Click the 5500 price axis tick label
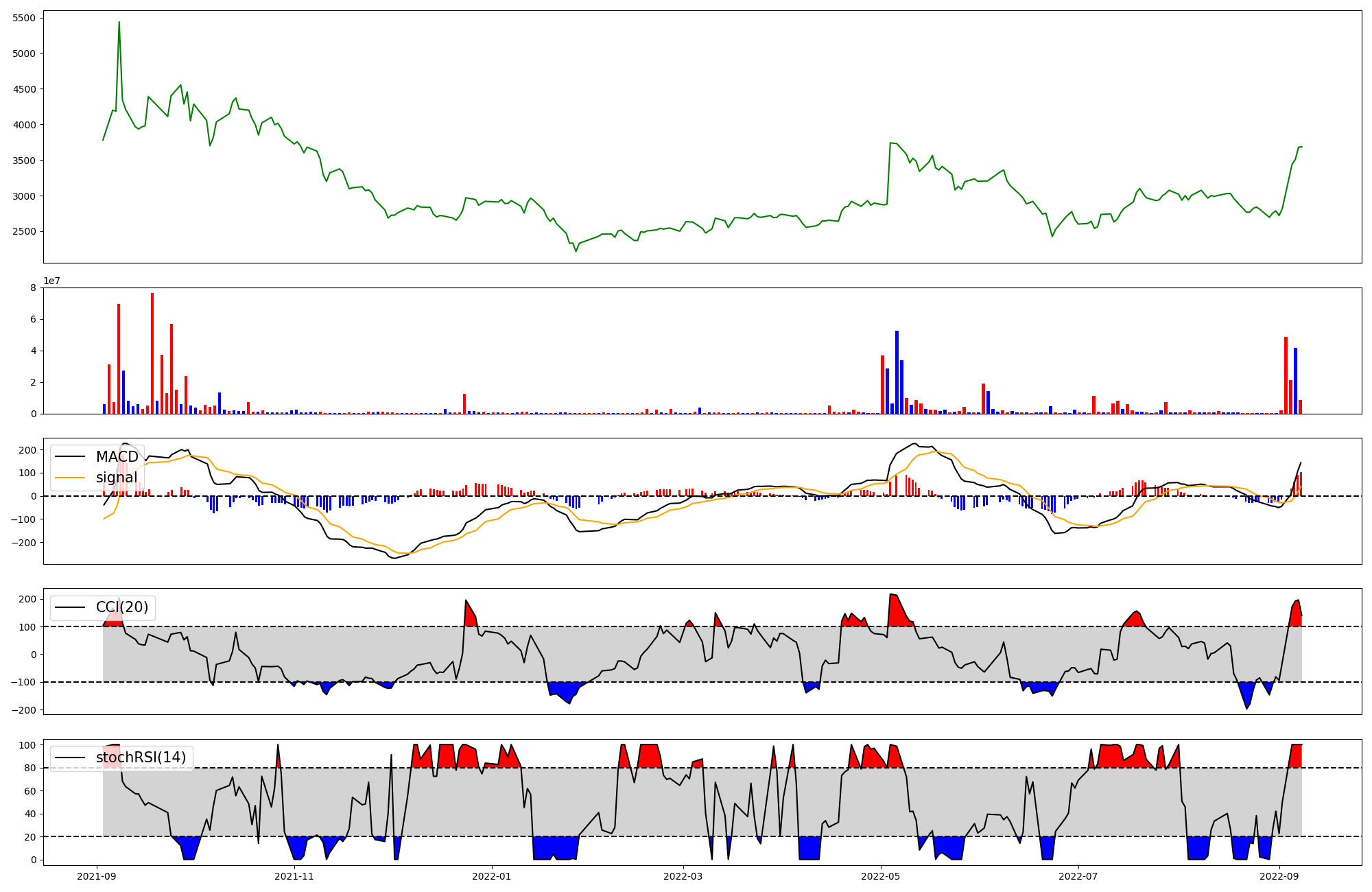 pos(24,18)
